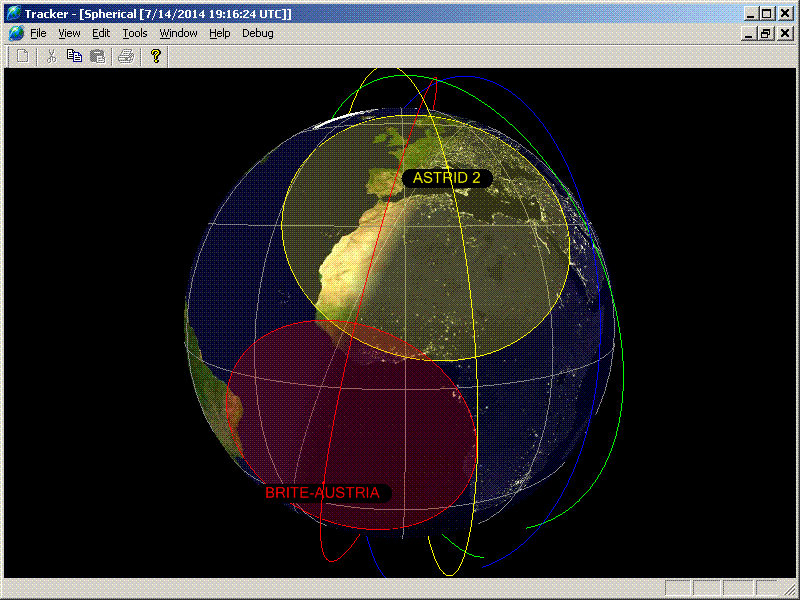Image resolution: width=800 pixels, height=600 pixels.
Task: Restore the inner Spherical document window
Action: (766, 34)
